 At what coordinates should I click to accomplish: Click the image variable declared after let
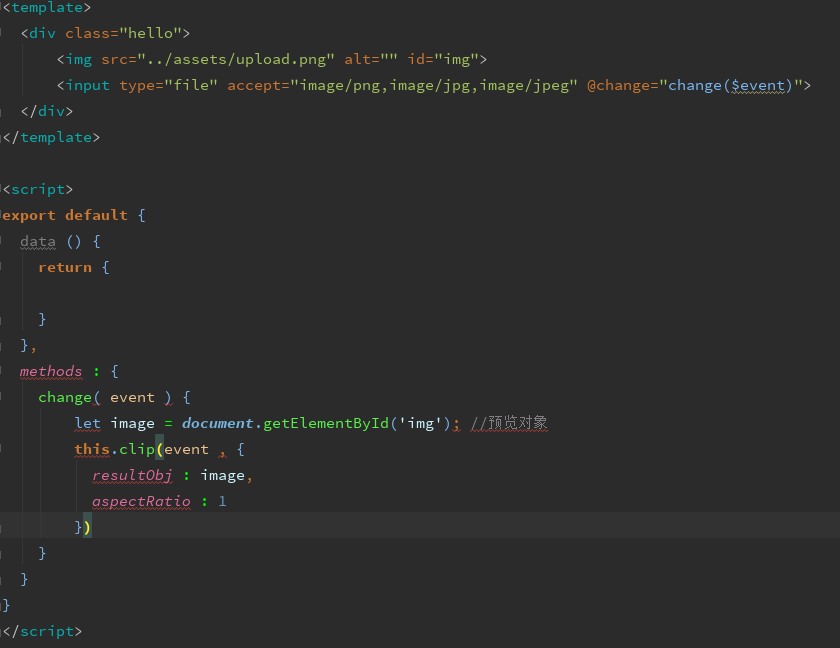[132, 423]
